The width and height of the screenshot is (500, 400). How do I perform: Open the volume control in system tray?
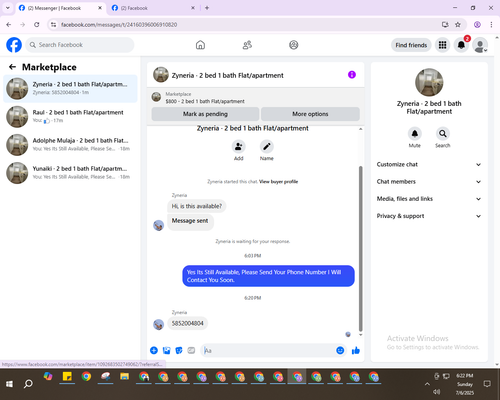[437, 392]
